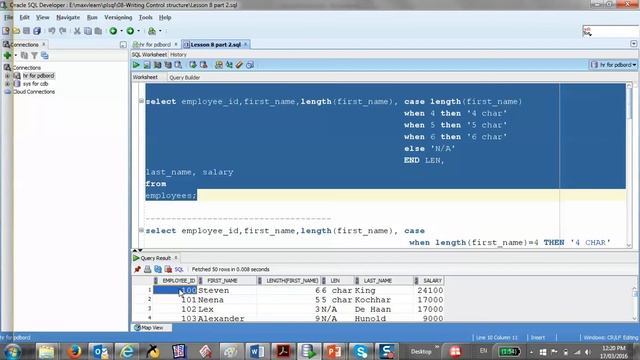Open Firefox from the taskbar
This screenshot has height=360, width=640.
pyautogui.click(x=74, y=351)
